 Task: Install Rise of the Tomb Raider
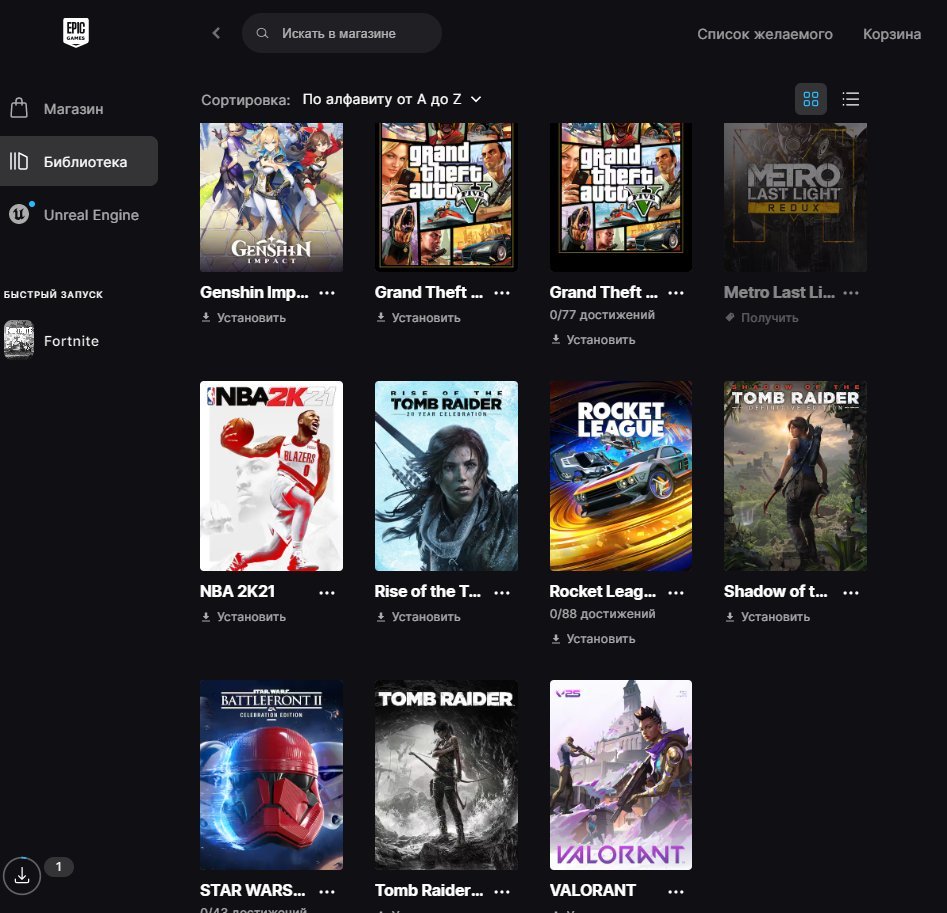418,617
